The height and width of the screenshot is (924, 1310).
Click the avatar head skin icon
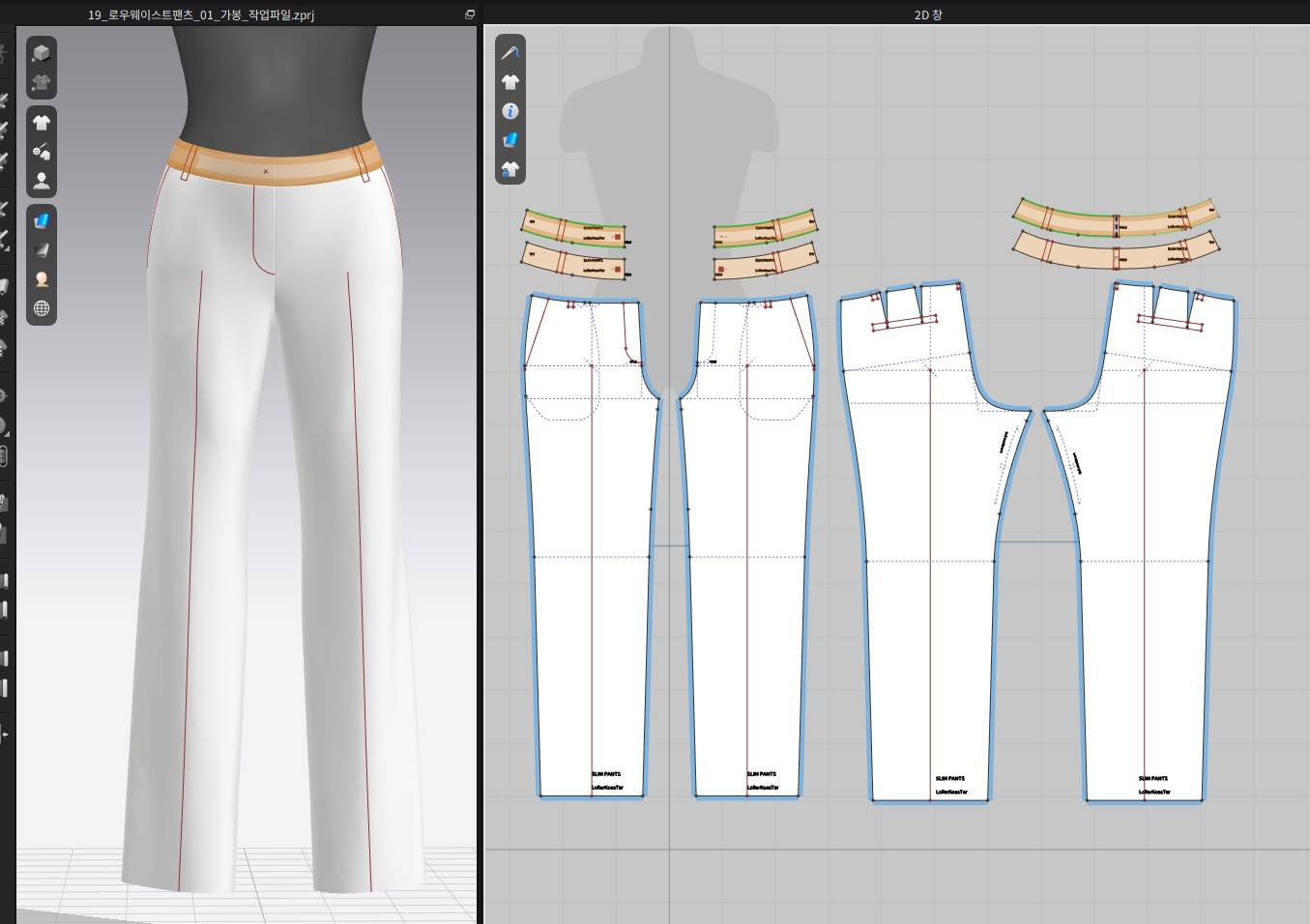tap(41, 279)
